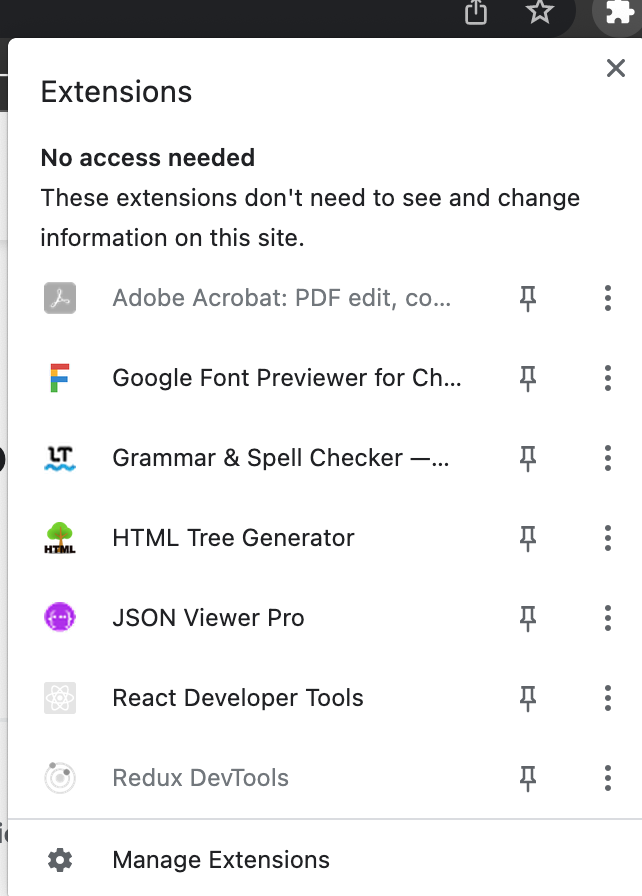The image size is (642, 896).
Task: Click the JSON Viewer Pro icon
Action: [59, 618]
